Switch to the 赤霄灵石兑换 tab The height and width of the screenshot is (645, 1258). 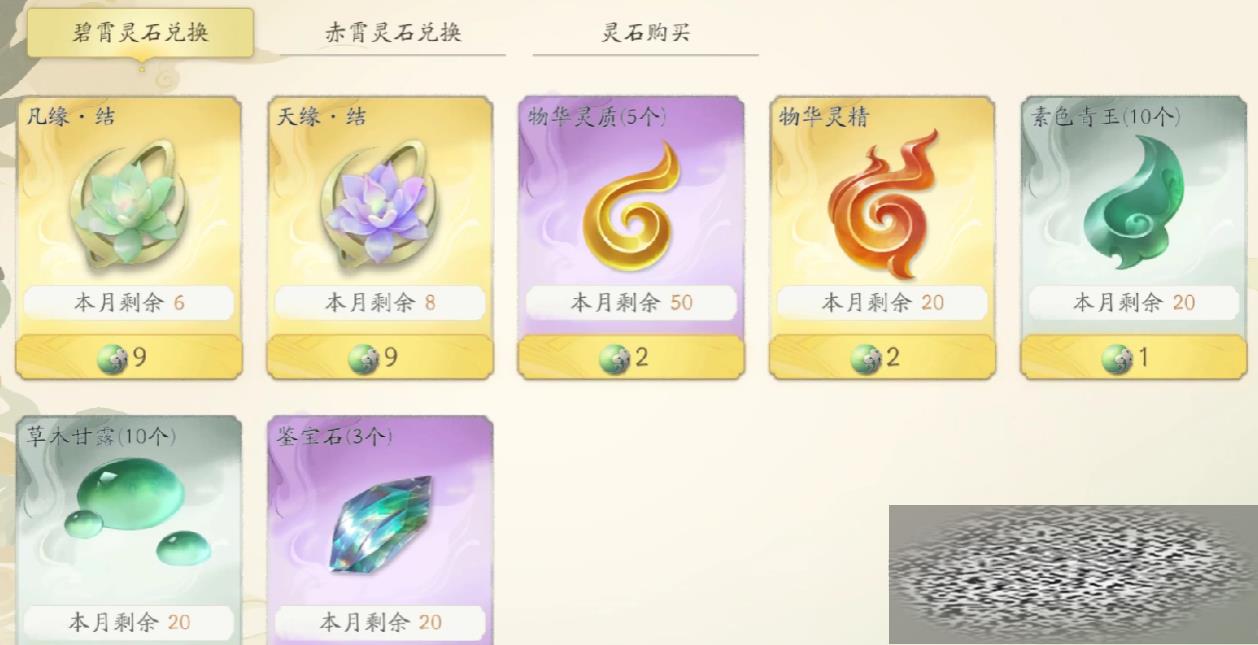coord(393,32)
